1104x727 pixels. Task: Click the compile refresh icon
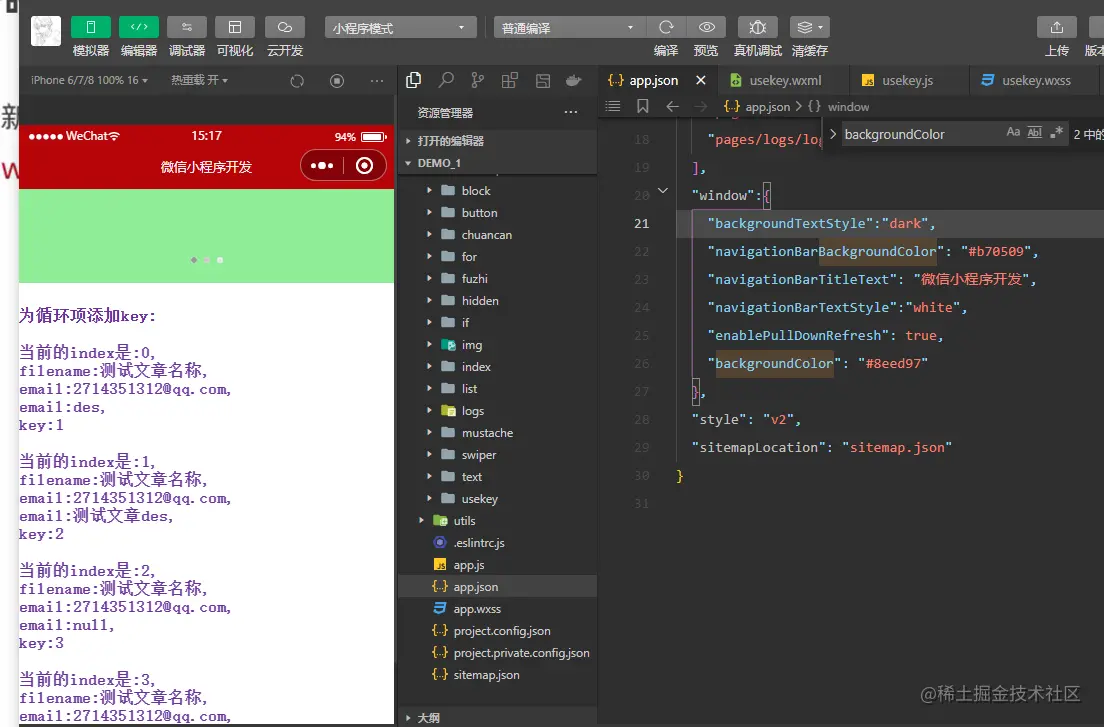666,27
